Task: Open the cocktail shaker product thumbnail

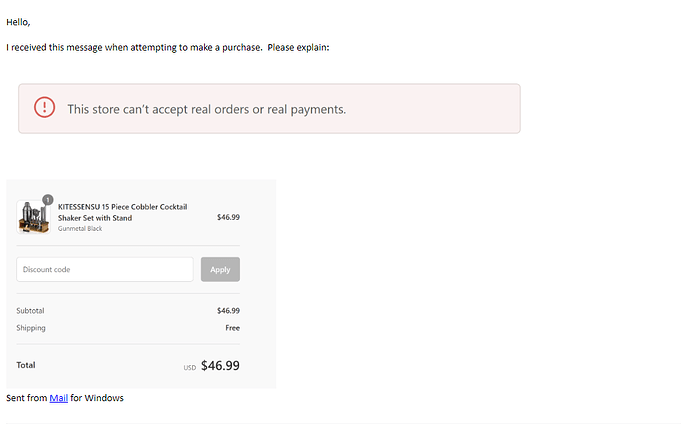Action: pos(32,217)
